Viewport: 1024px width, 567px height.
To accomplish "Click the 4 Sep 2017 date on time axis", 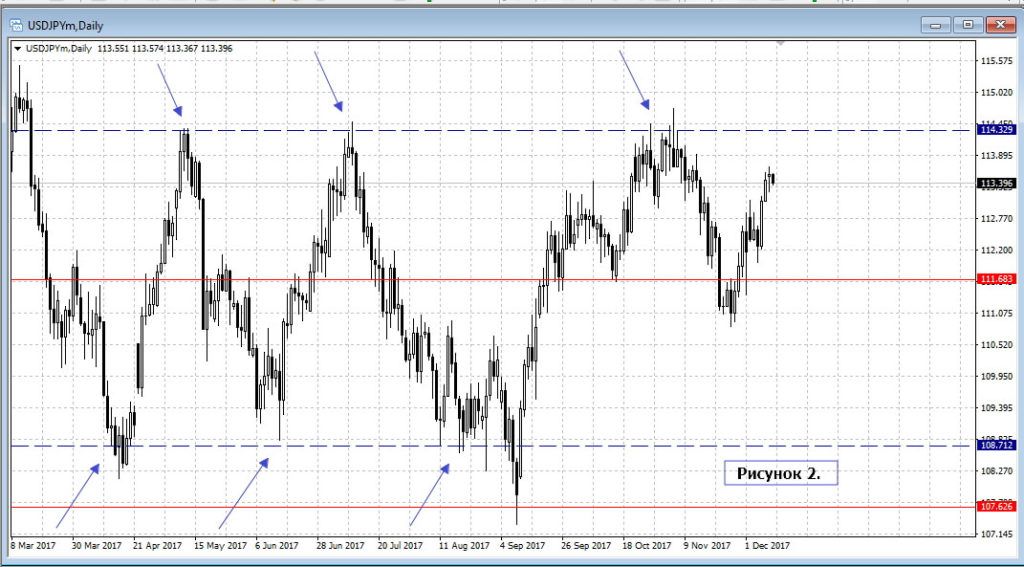I will [520, 546].
